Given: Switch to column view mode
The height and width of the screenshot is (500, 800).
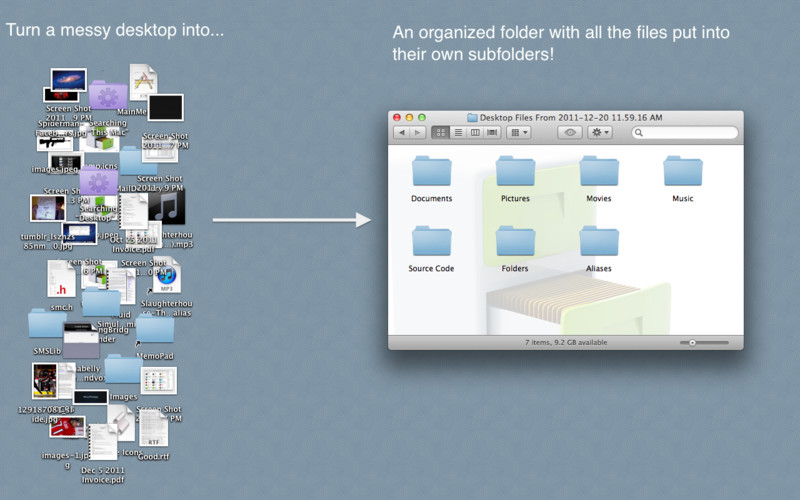Looking at the screenshot, I should click(475, 133).
